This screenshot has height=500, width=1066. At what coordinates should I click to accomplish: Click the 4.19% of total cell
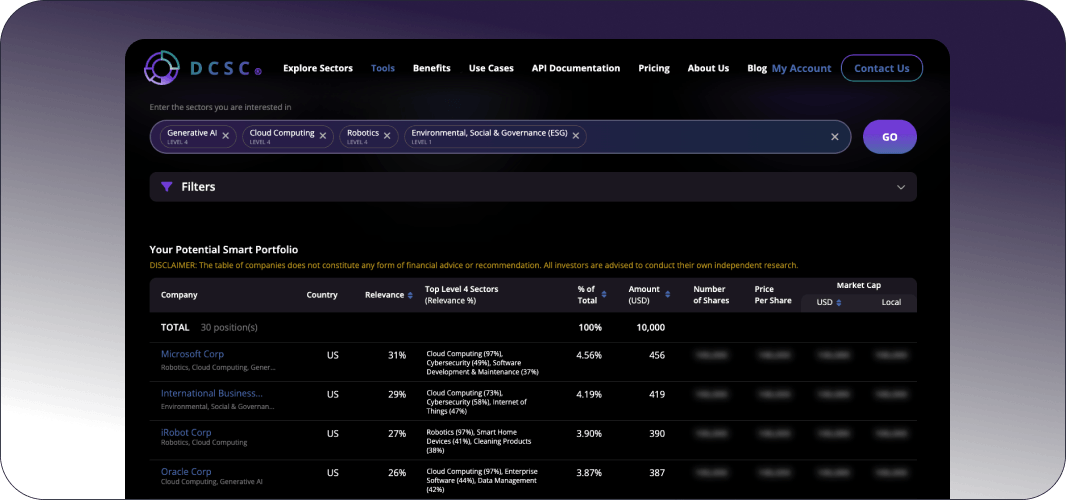click(589, 395)
